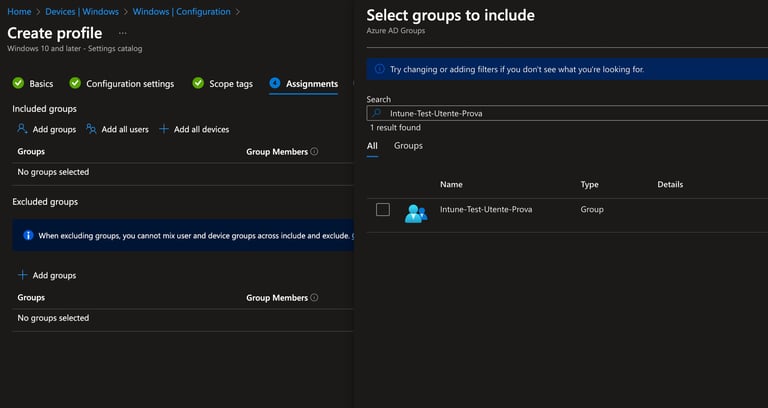Click '1 result found' text
This screenshot has width=768, height=408.
point(395,127)
